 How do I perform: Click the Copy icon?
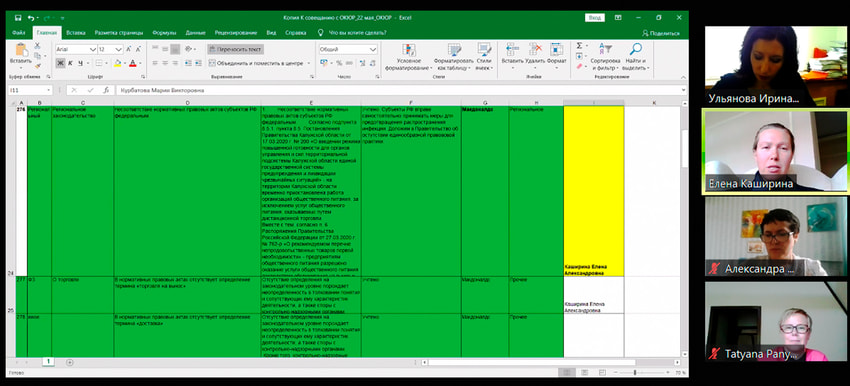[x=37, y=56]
